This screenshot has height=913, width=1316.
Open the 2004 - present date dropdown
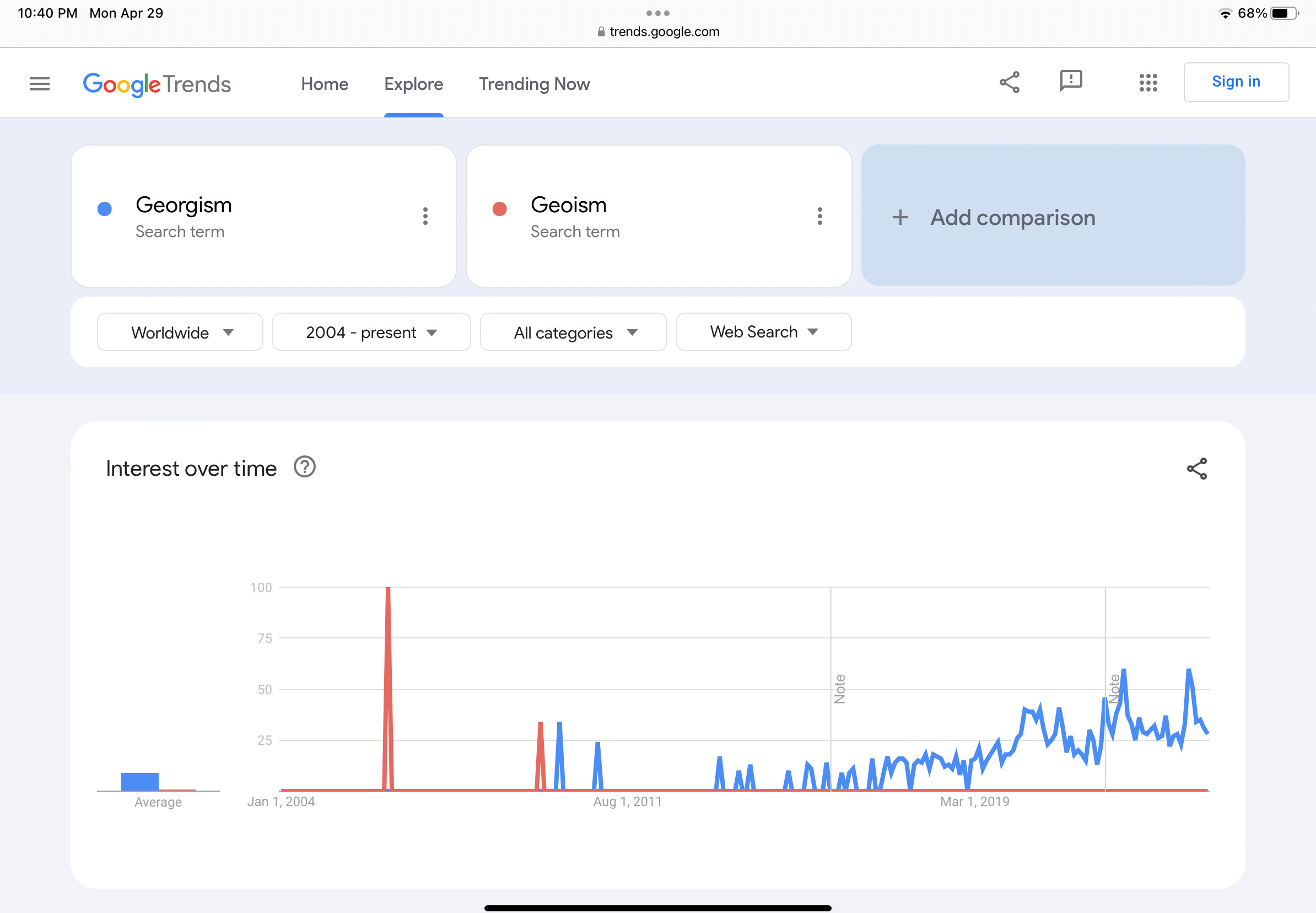[371, 332]
